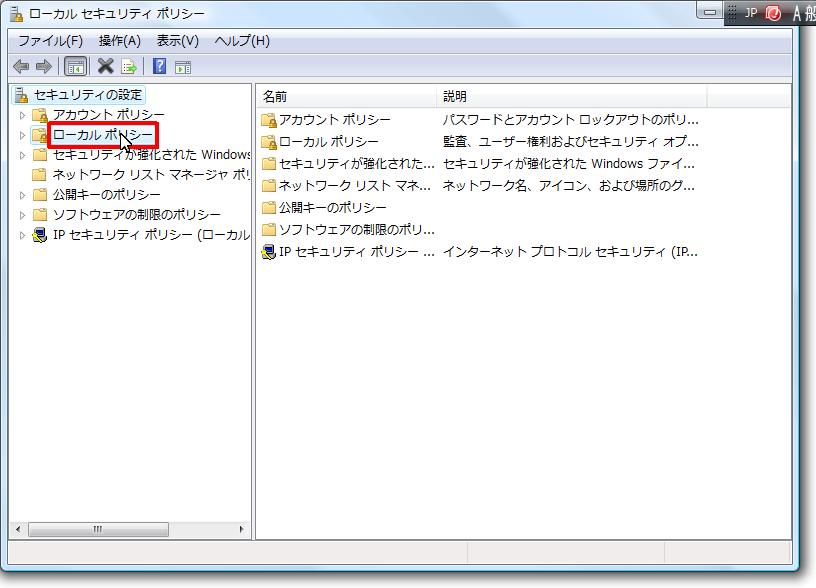Viewport: 816px width, 588px height.
Task: Click the 名前 column header
Action: 275,97
